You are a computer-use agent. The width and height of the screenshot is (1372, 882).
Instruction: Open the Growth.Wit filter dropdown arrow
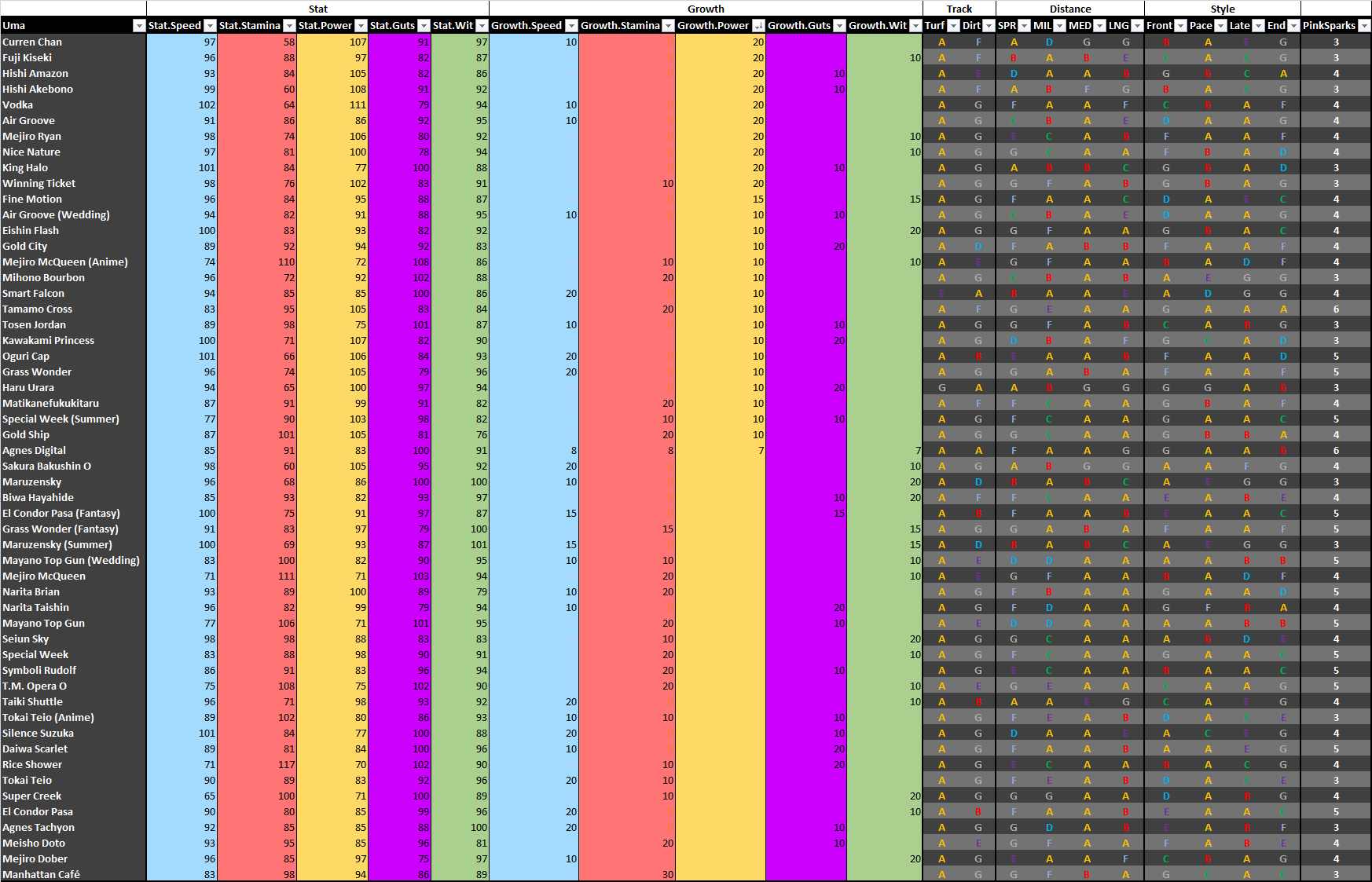click(x=915, y=26)
